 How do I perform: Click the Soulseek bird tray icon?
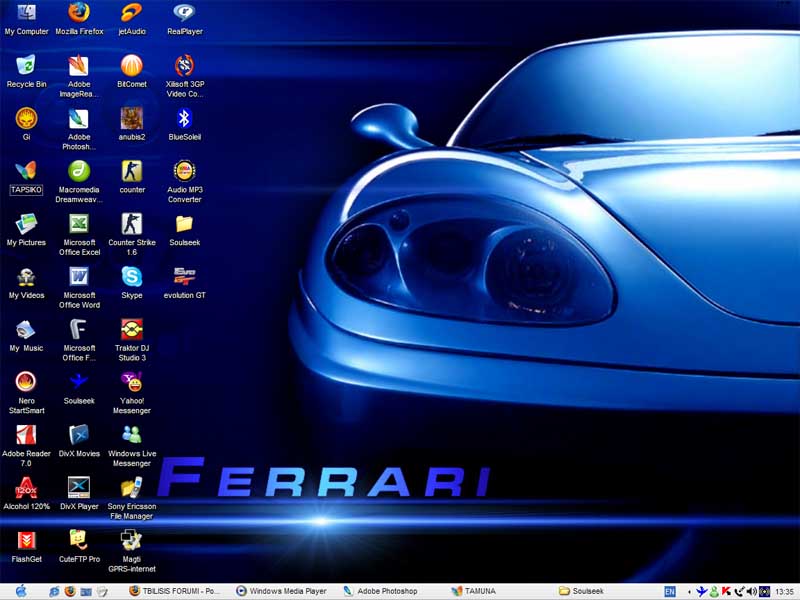click(702, 591)
